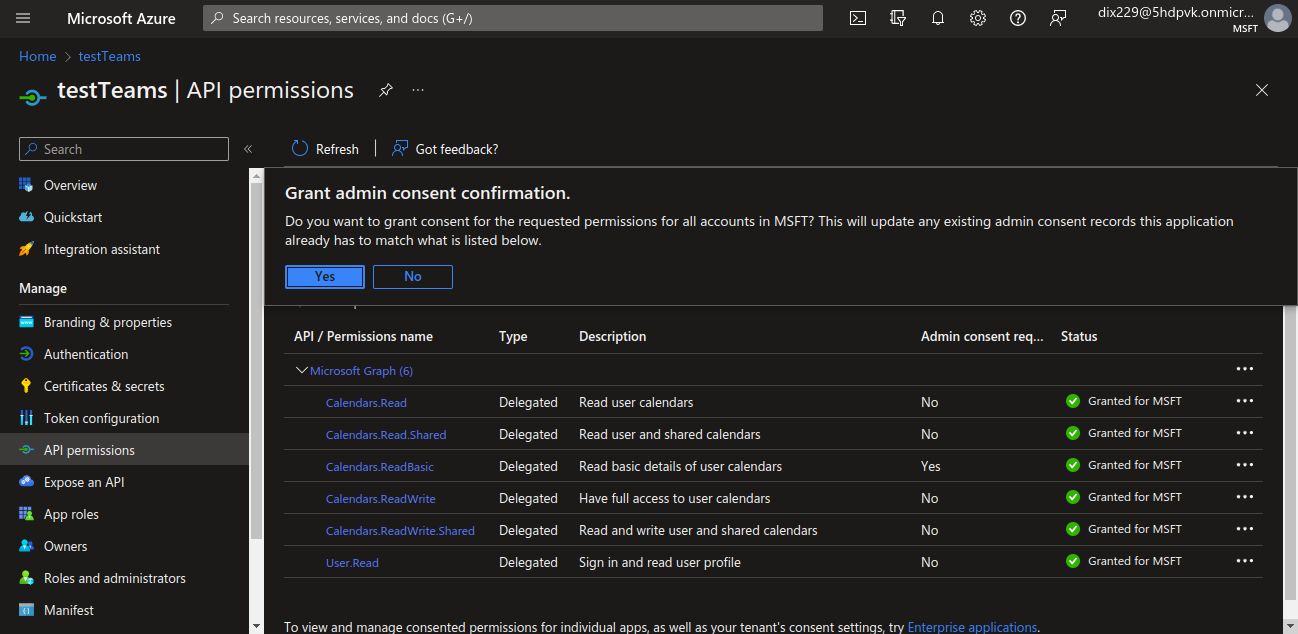Open the notifications bell
The width and height of the screenshot is (1298, 634).
(x=938, y=18)
